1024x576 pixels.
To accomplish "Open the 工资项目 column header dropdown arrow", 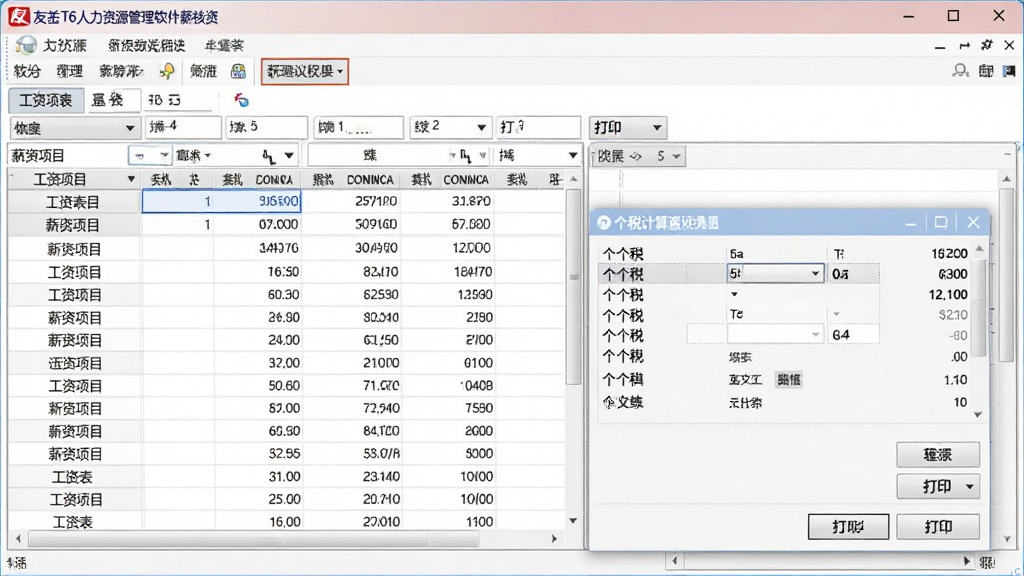I will coord(131,179).
